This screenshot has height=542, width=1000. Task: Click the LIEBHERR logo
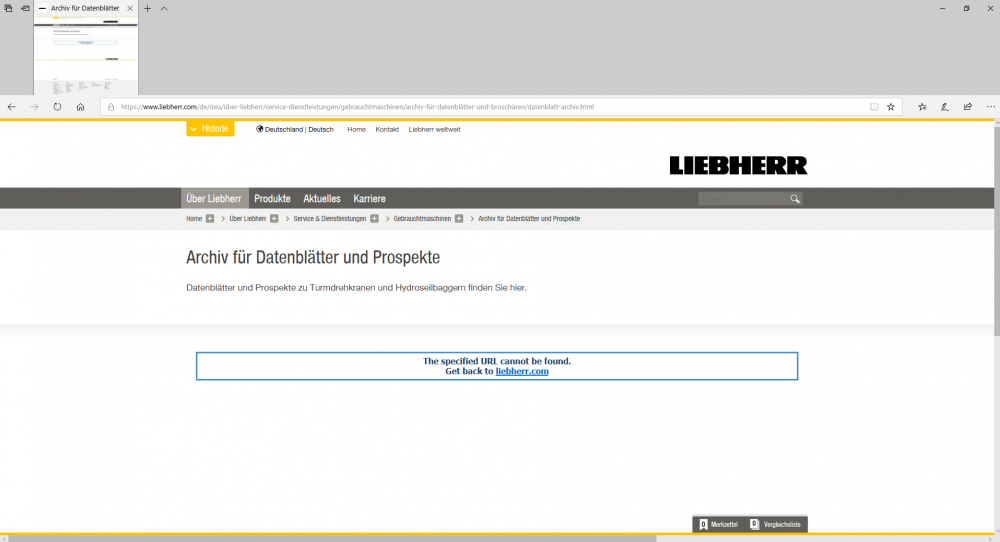(738, 166)
